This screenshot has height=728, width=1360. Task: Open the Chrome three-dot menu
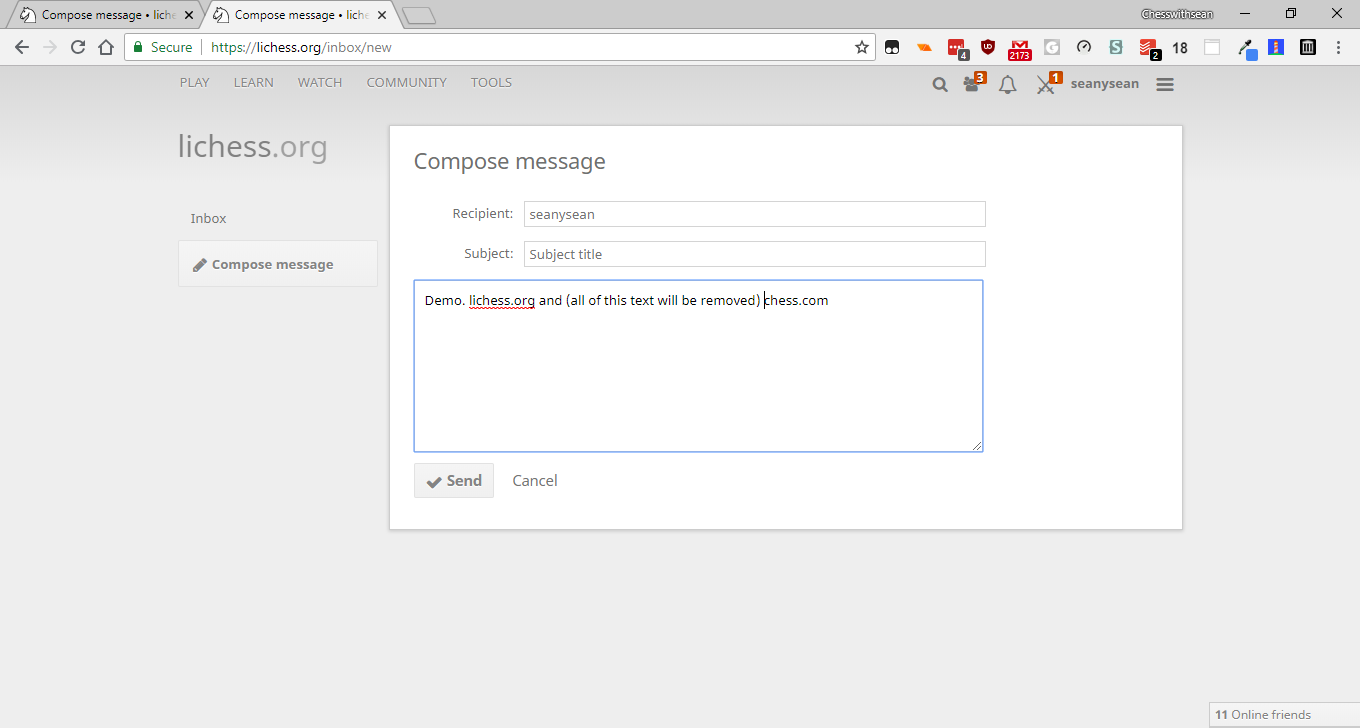coord(1339,47)
